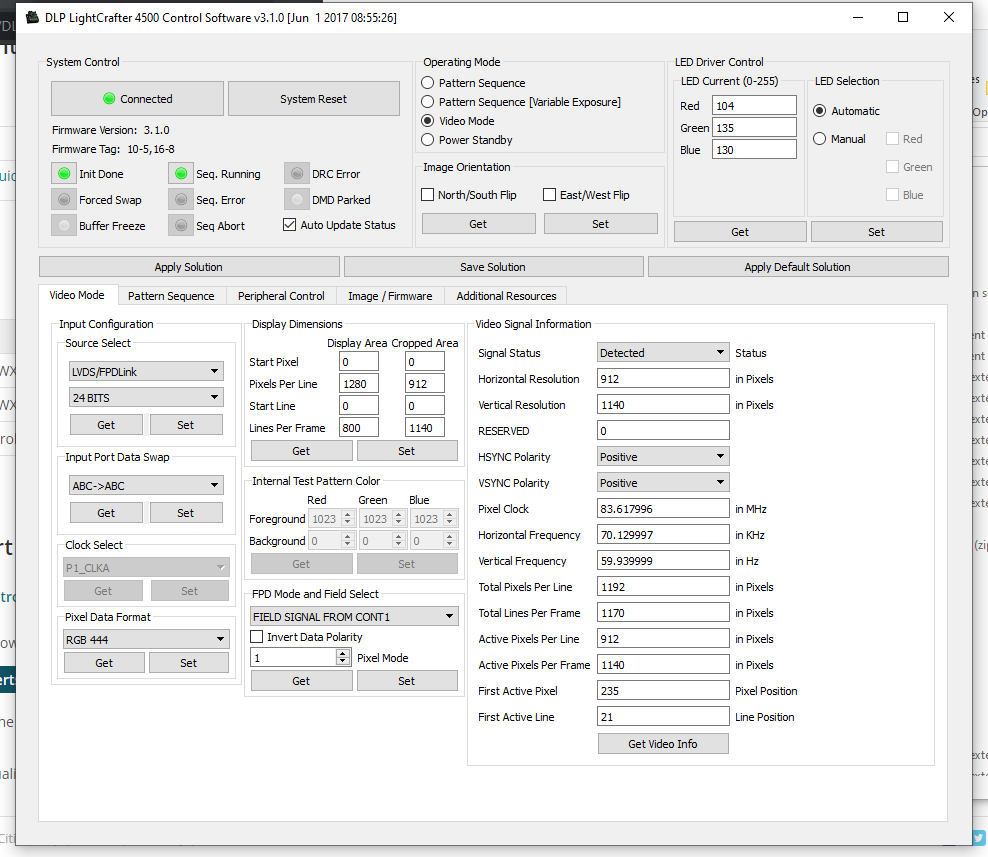Open the 24 BITS dropdown
This screenshot has height=857, width=988.
[x=146, y=397]
